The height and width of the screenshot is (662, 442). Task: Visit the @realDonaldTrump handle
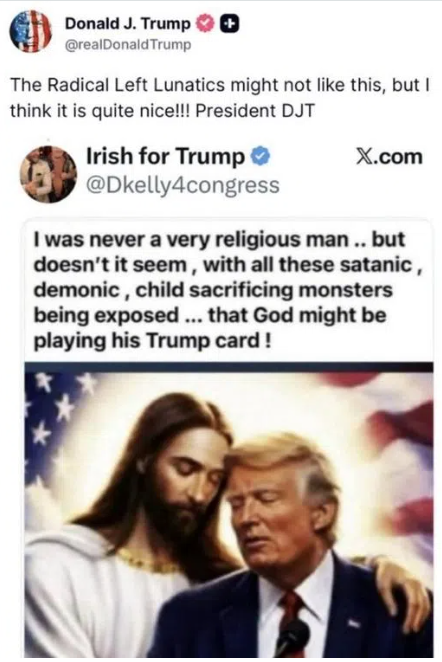(127, 45)
